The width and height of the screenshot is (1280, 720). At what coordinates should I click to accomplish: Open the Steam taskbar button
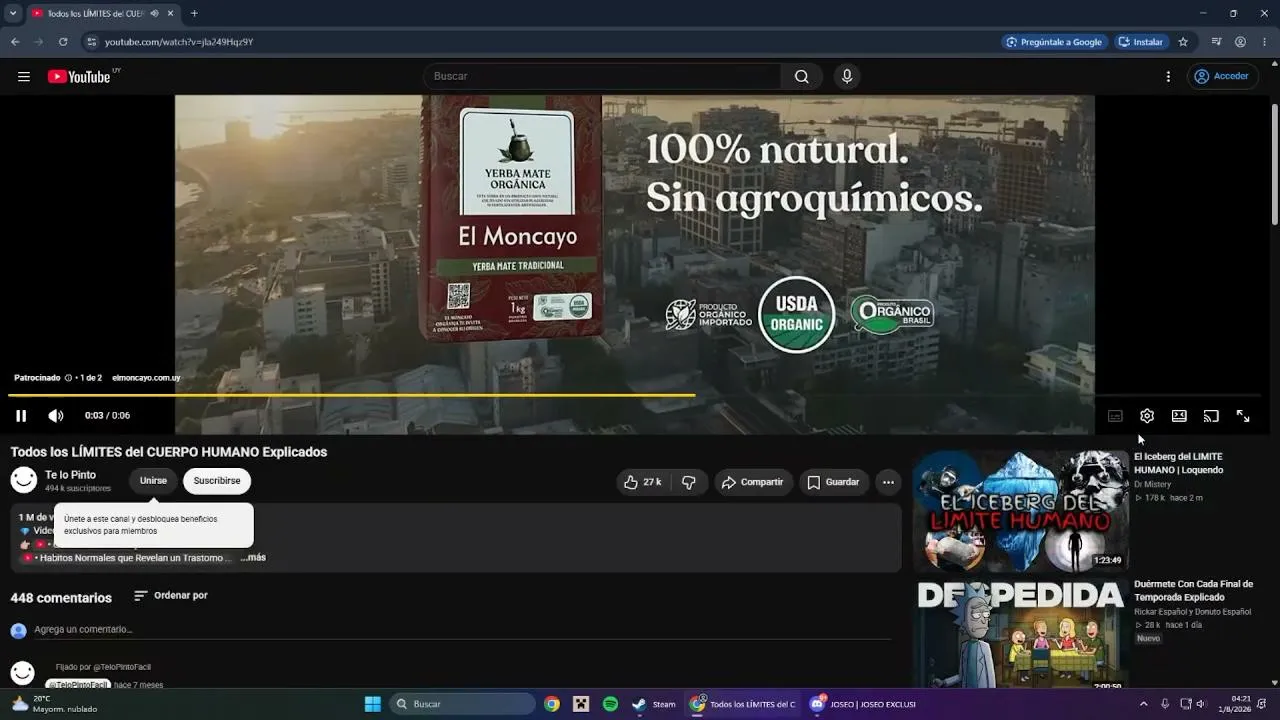pos(654,704)
